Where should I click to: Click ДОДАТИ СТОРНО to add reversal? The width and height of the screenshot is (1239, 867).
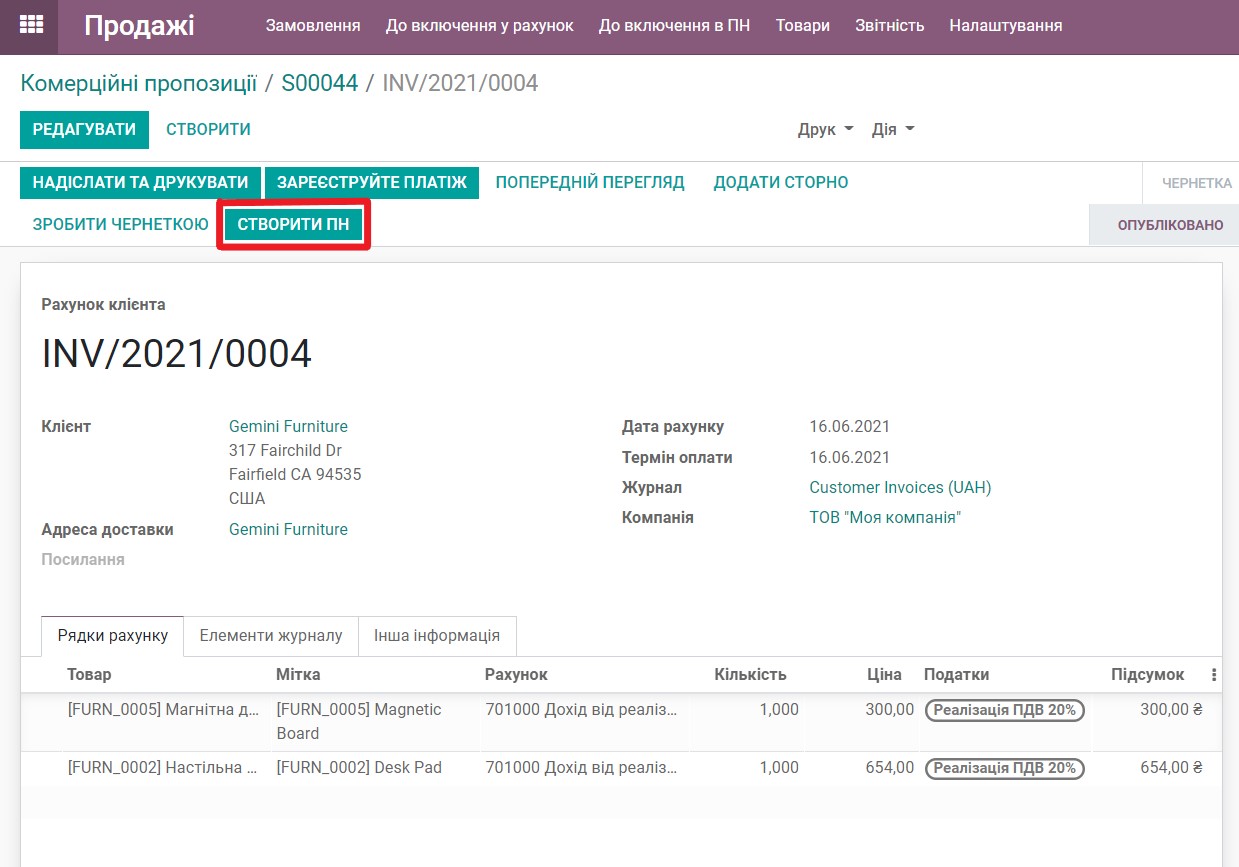pos(781,182)
